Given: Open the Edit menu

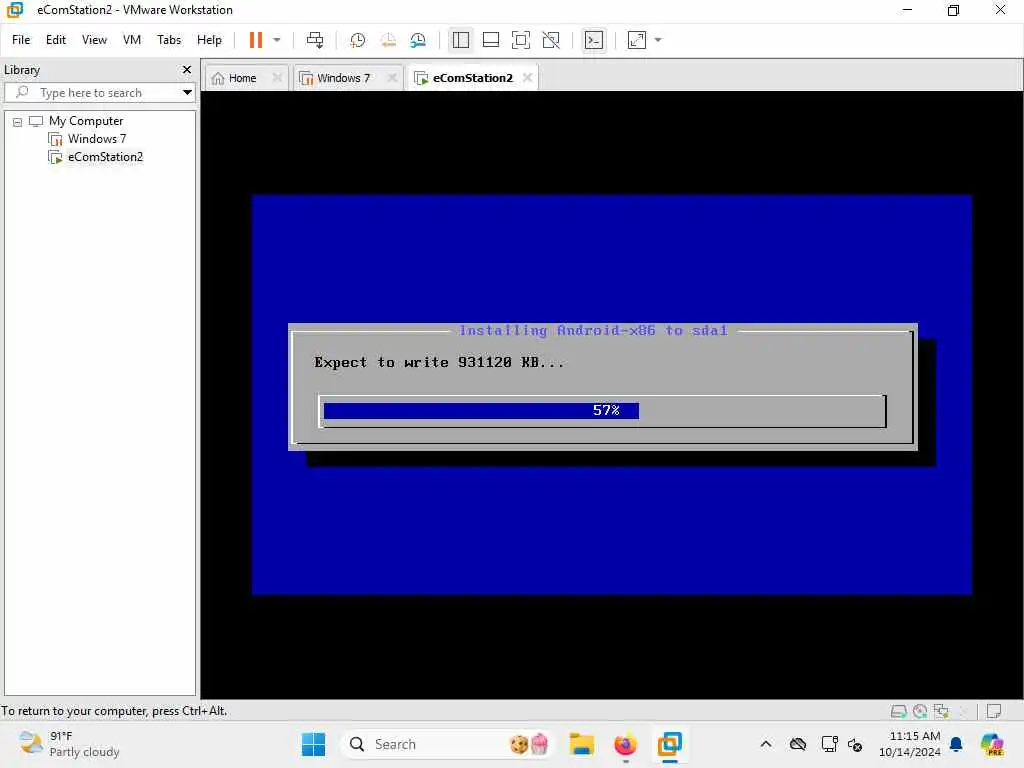Looking at the screenshot, I should 56,40.
